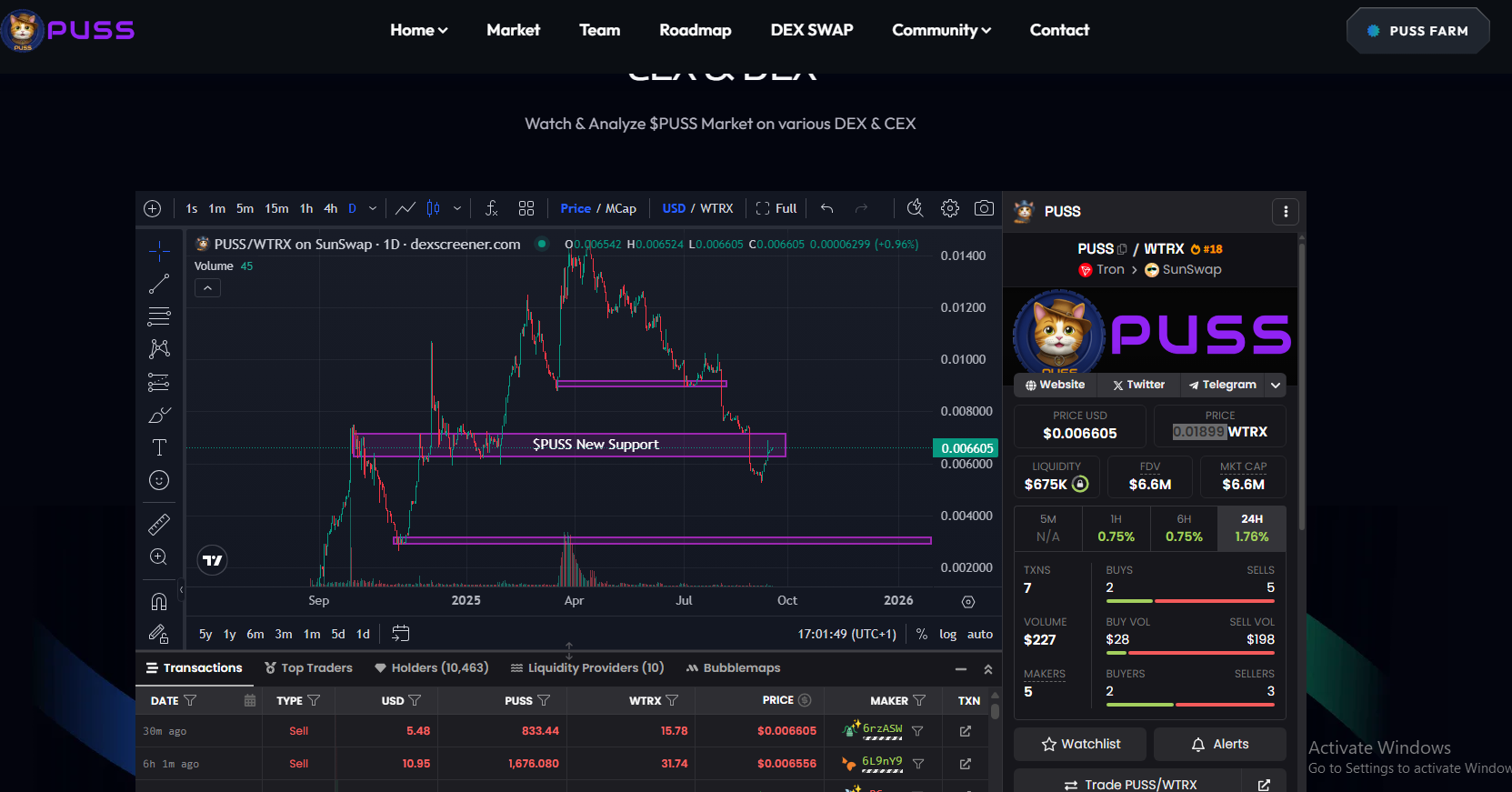Lock all drawing tools
The image size is (1512, 792).
point(159,634)
